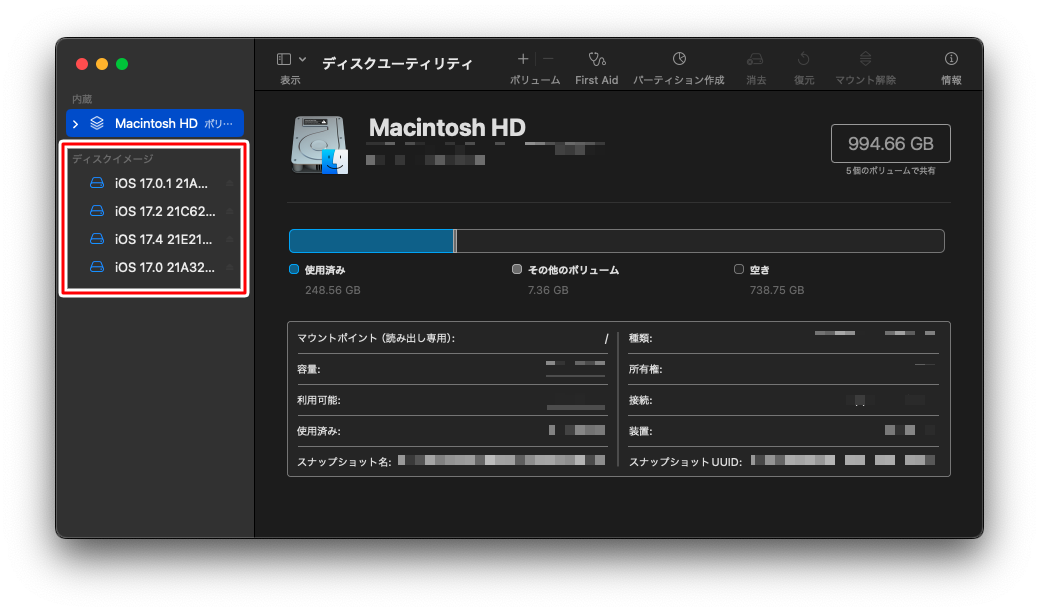Click the 内蔵 sidebar section header
1039x612 pixels.
click(82, 99)
